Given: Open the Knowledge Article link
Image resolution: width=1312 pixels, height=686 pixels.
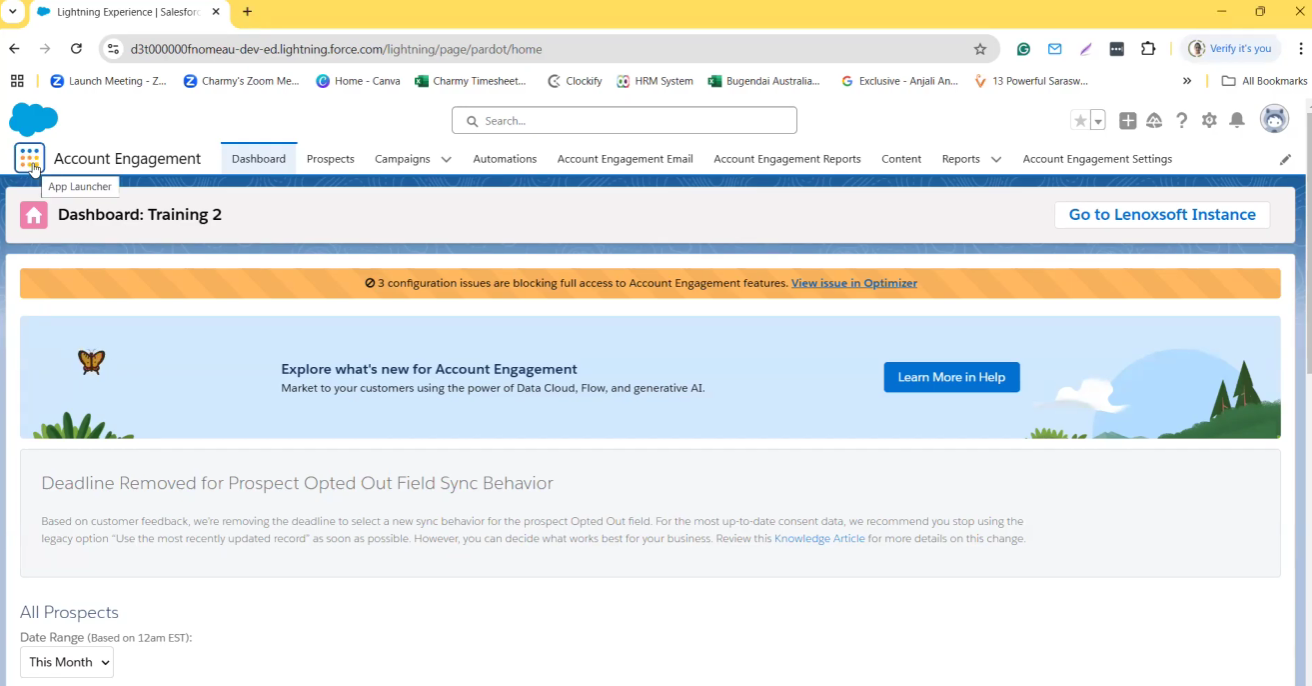Looking at the screenshot, I should [819, 539].
